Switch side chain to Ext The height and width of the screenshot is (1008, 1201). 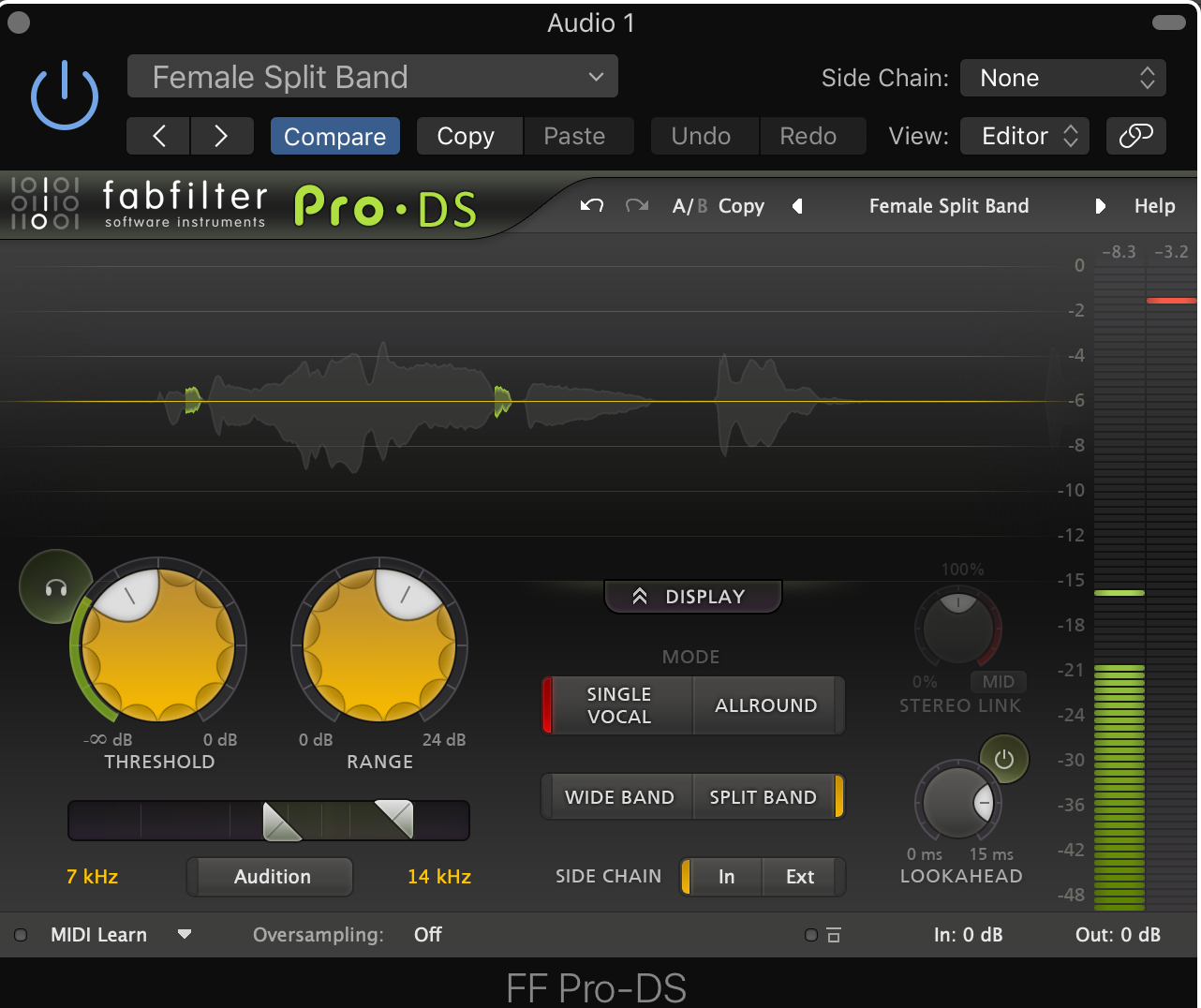point(800,877)
